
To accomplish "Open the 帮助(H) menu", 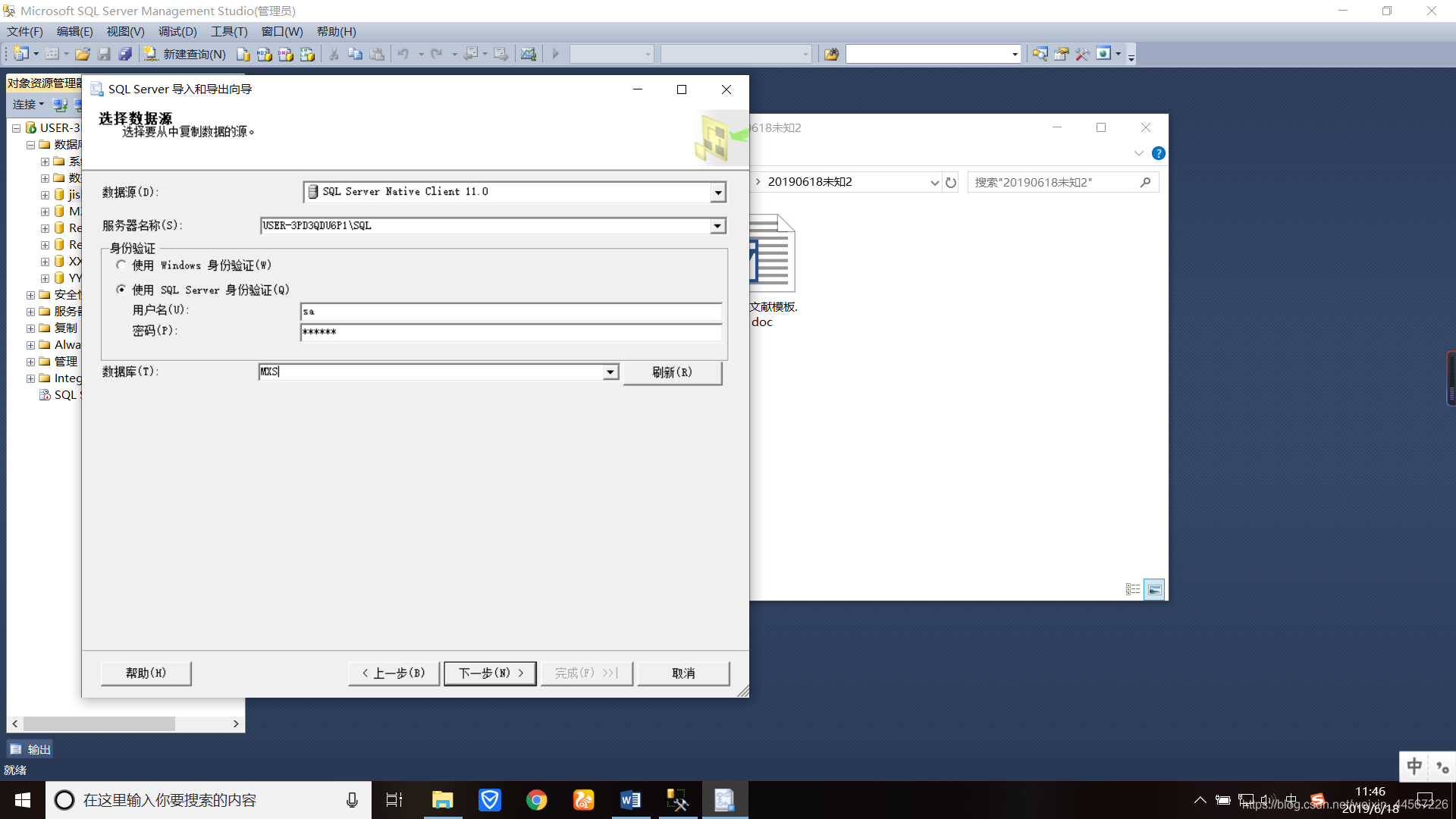I will tap(336, 32).
